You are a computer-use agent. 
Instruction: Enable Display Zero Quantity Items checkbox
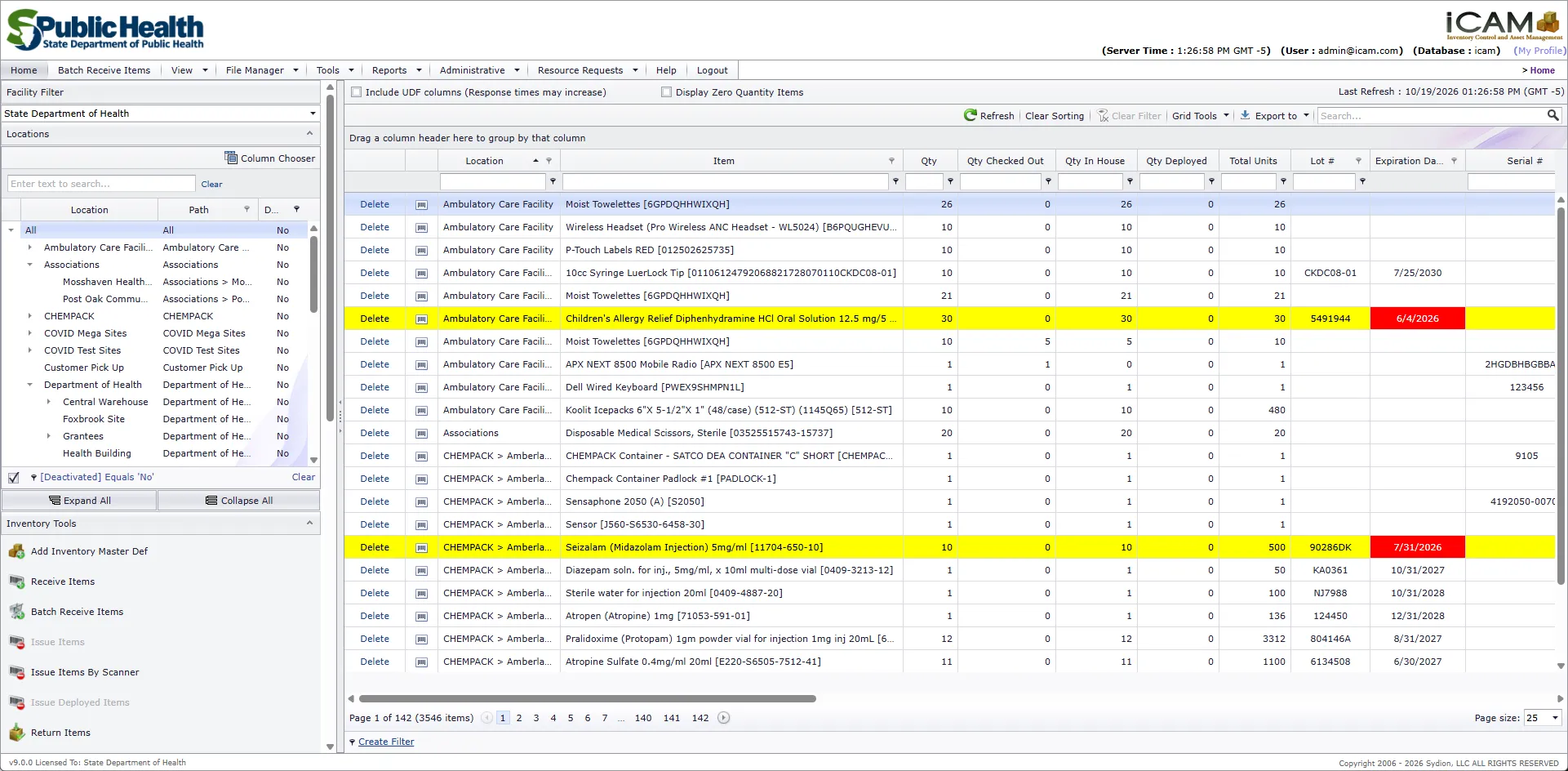click(667, 92)
